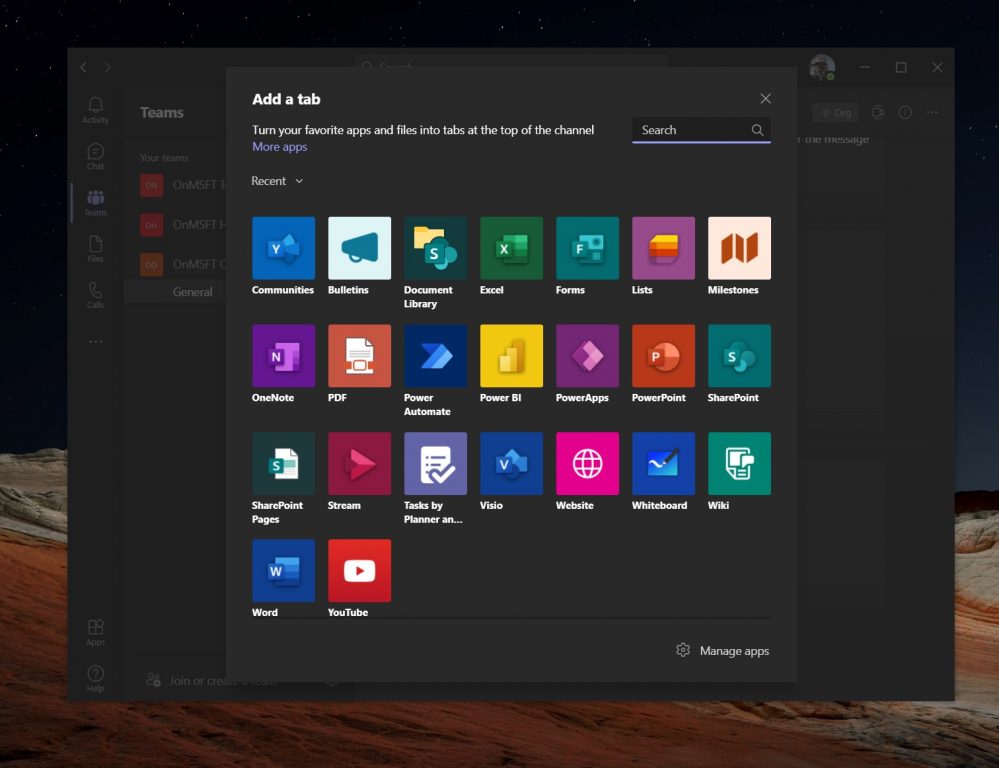Click the Power BI tile
The image size is (999, 768).
coord(511,356)
